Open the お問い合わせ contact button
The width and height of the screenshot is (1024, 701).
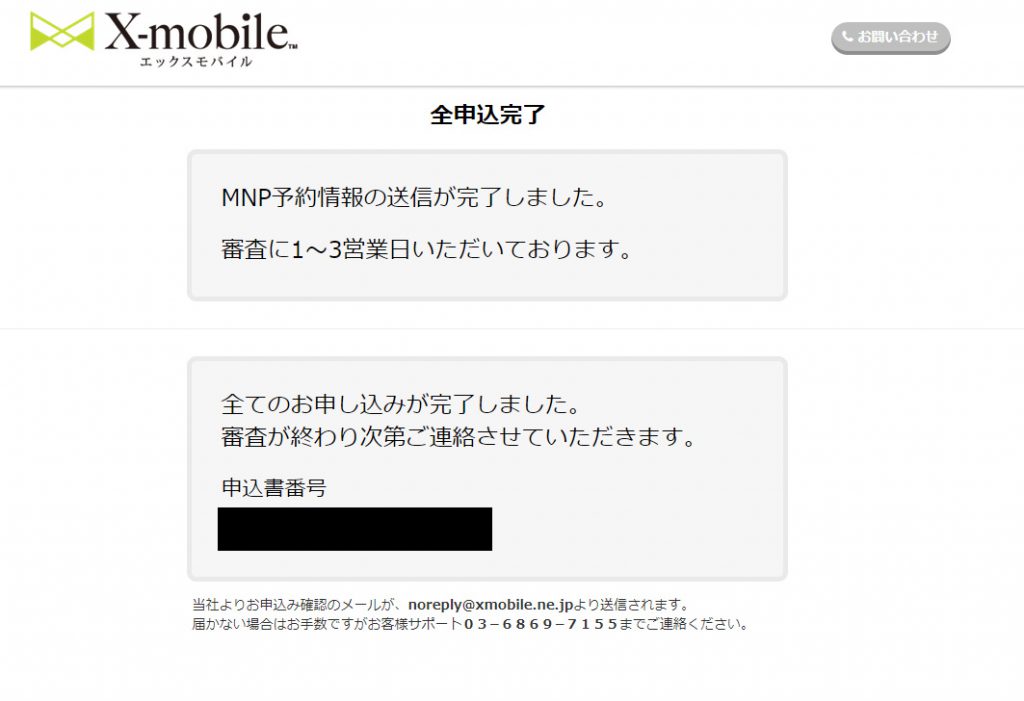[890, 37]
